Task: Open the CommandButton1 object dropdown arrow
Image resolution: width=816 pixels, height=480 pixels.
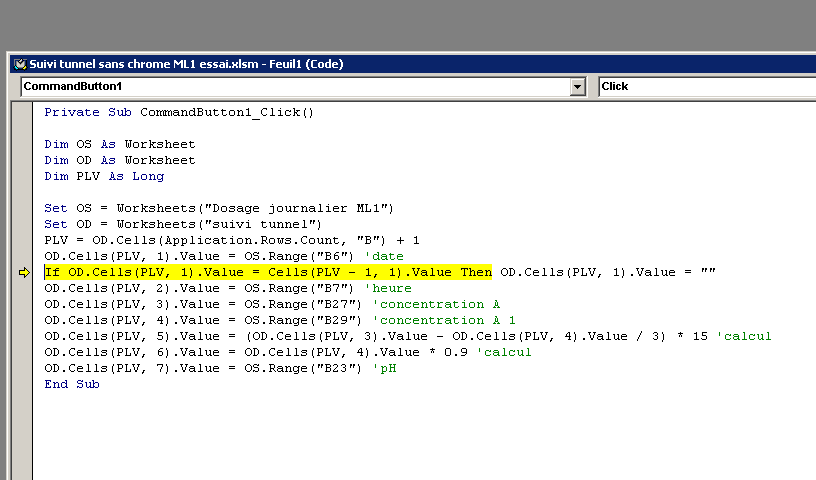Action: point(577,87)
